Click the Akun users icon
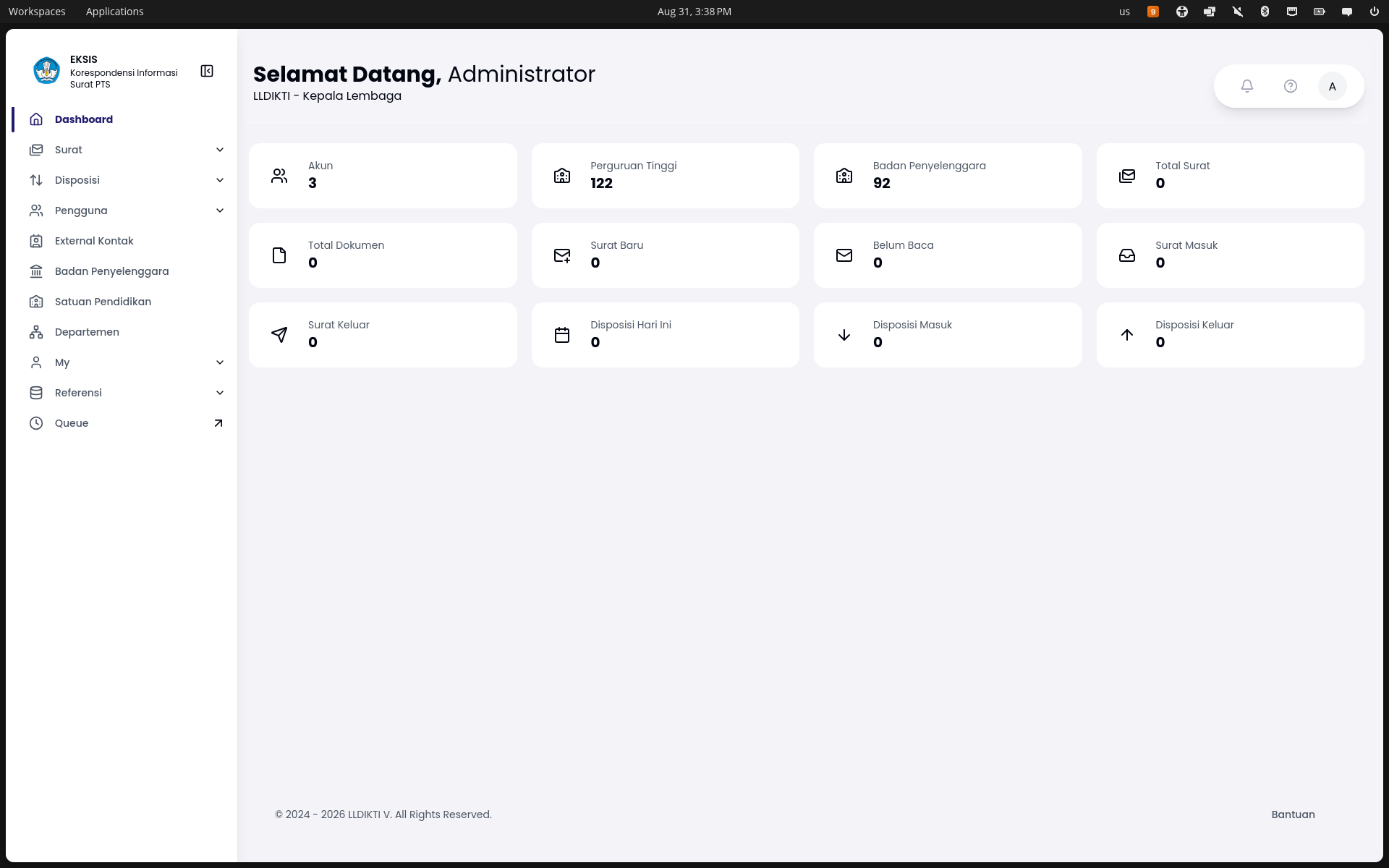This screenshot has height=868, width=1389. [x=279, y=176]
